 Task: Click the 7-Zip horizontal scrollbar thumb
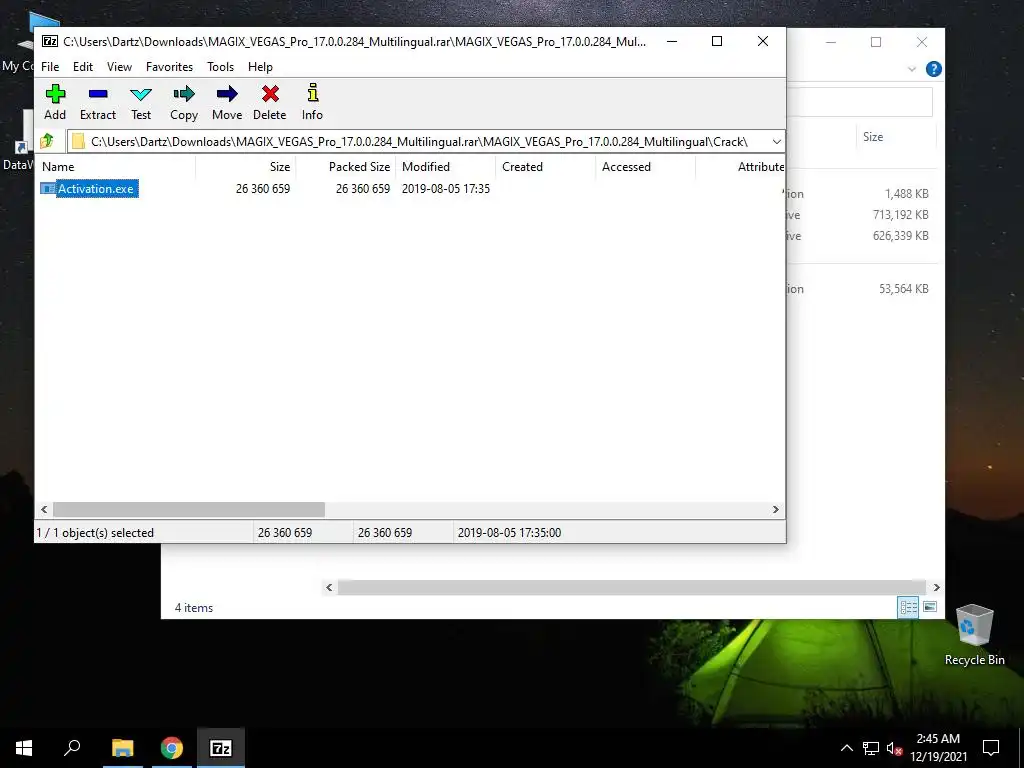coord(189,509)
